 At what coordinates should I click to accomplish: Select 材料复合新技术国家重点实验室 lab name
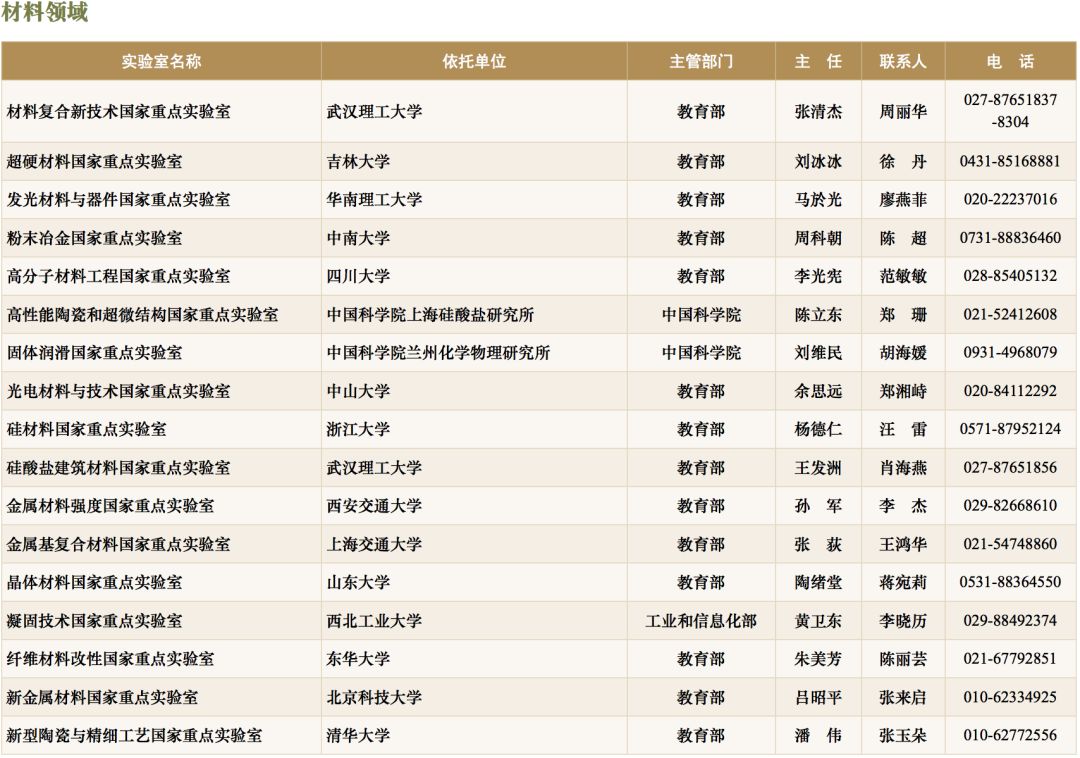(x=119, y=111)
